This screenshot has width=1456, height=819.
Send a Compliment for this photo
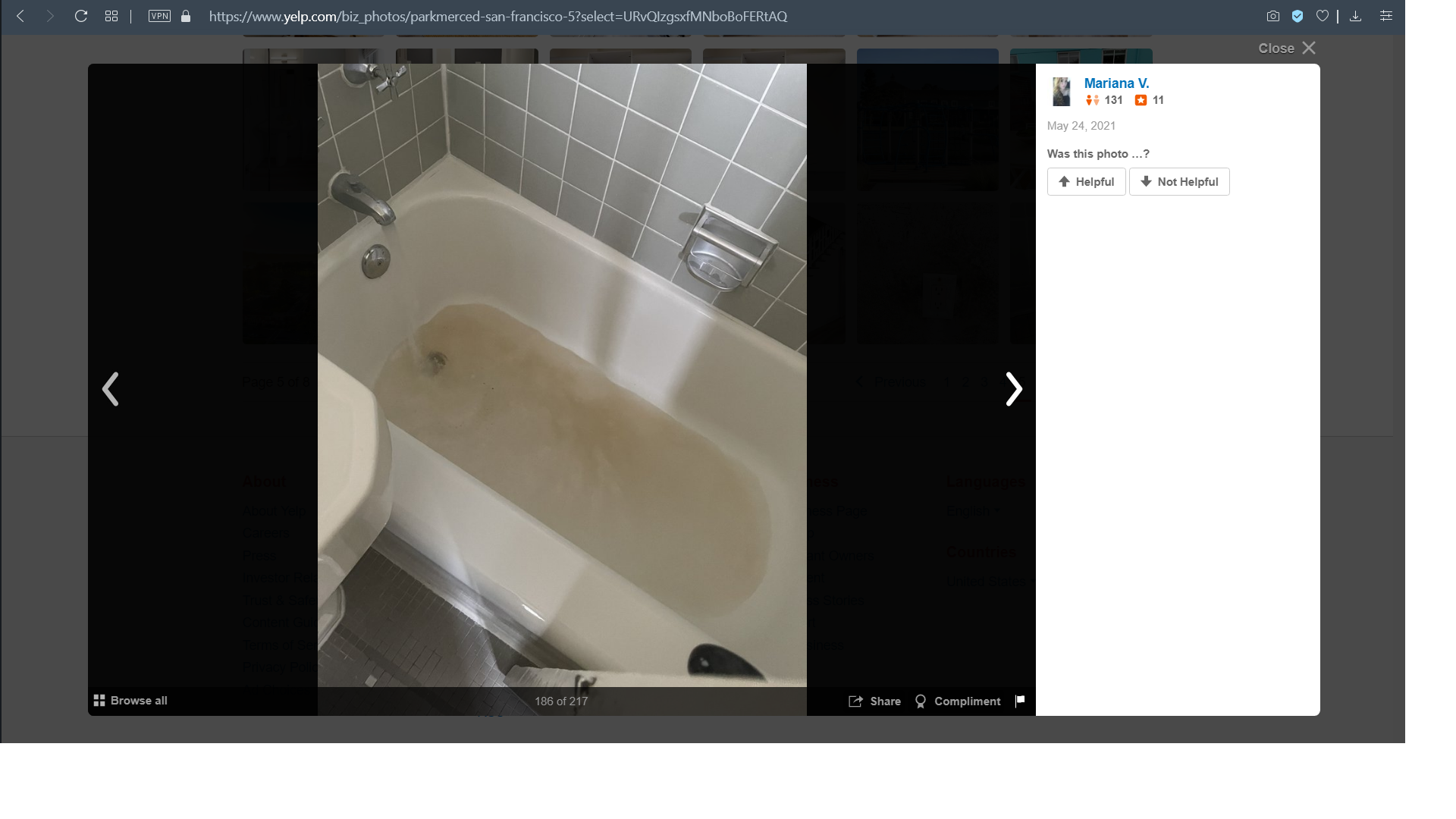coord(958,701)
